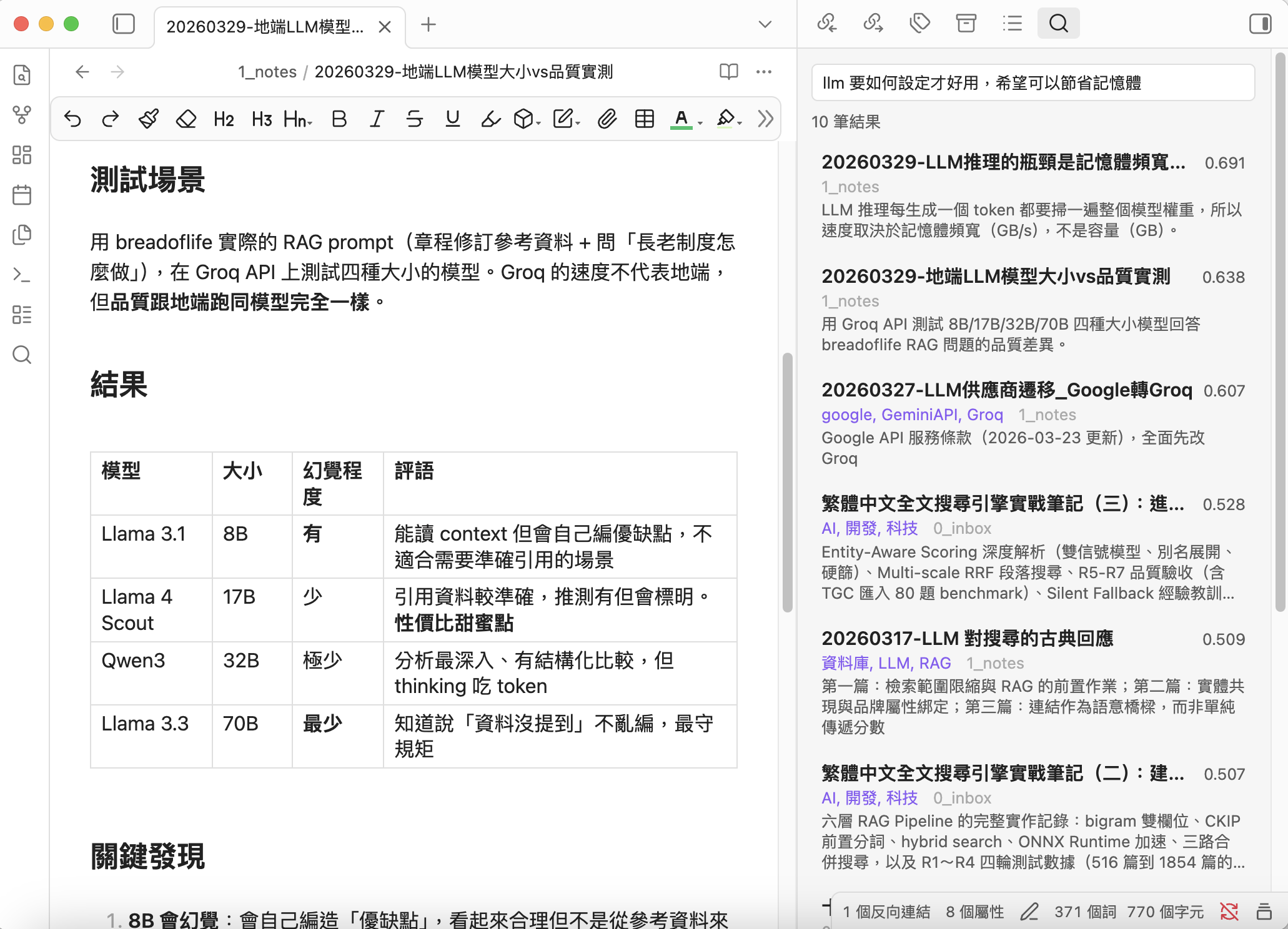Toggle the right sidebar panel

(x=1260, y=24)
